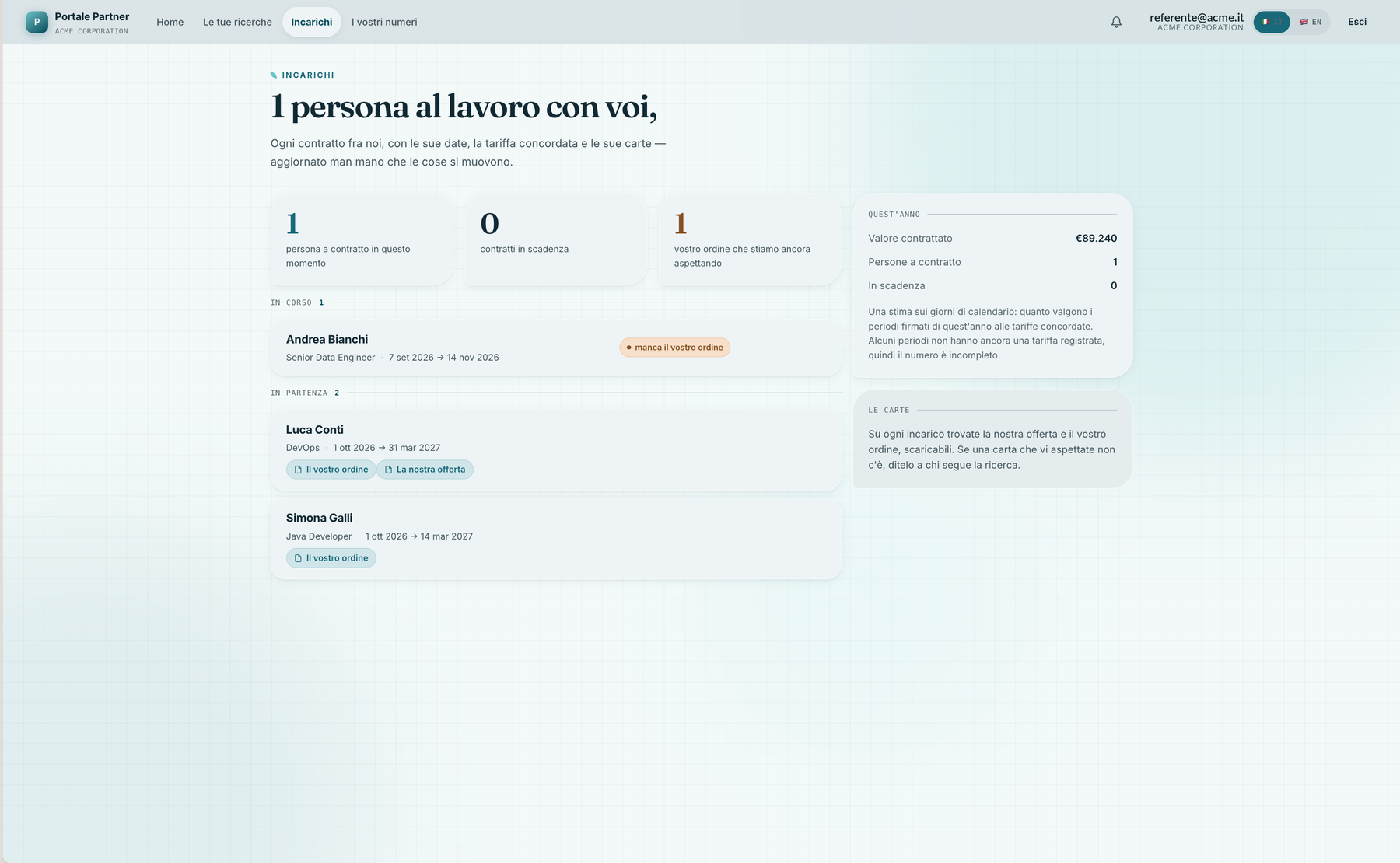The width and height of the screenshot is (1400, 863).
Task: Switch language to Italian (IT)
Action: pyautogui.click(x=1272, y=22)
